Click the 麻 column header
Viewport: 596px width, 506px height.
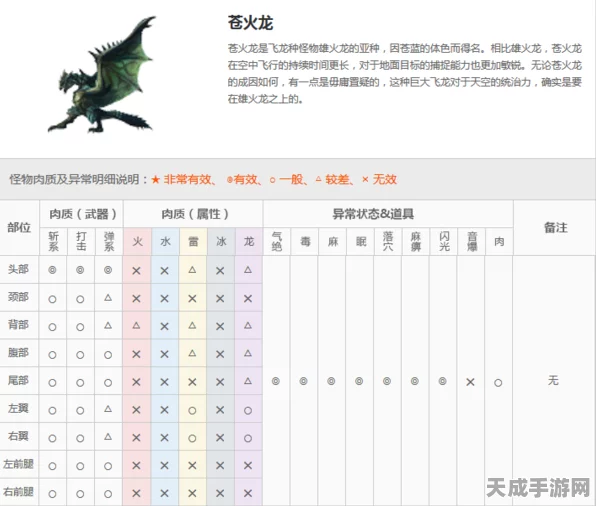coord(333,241)
